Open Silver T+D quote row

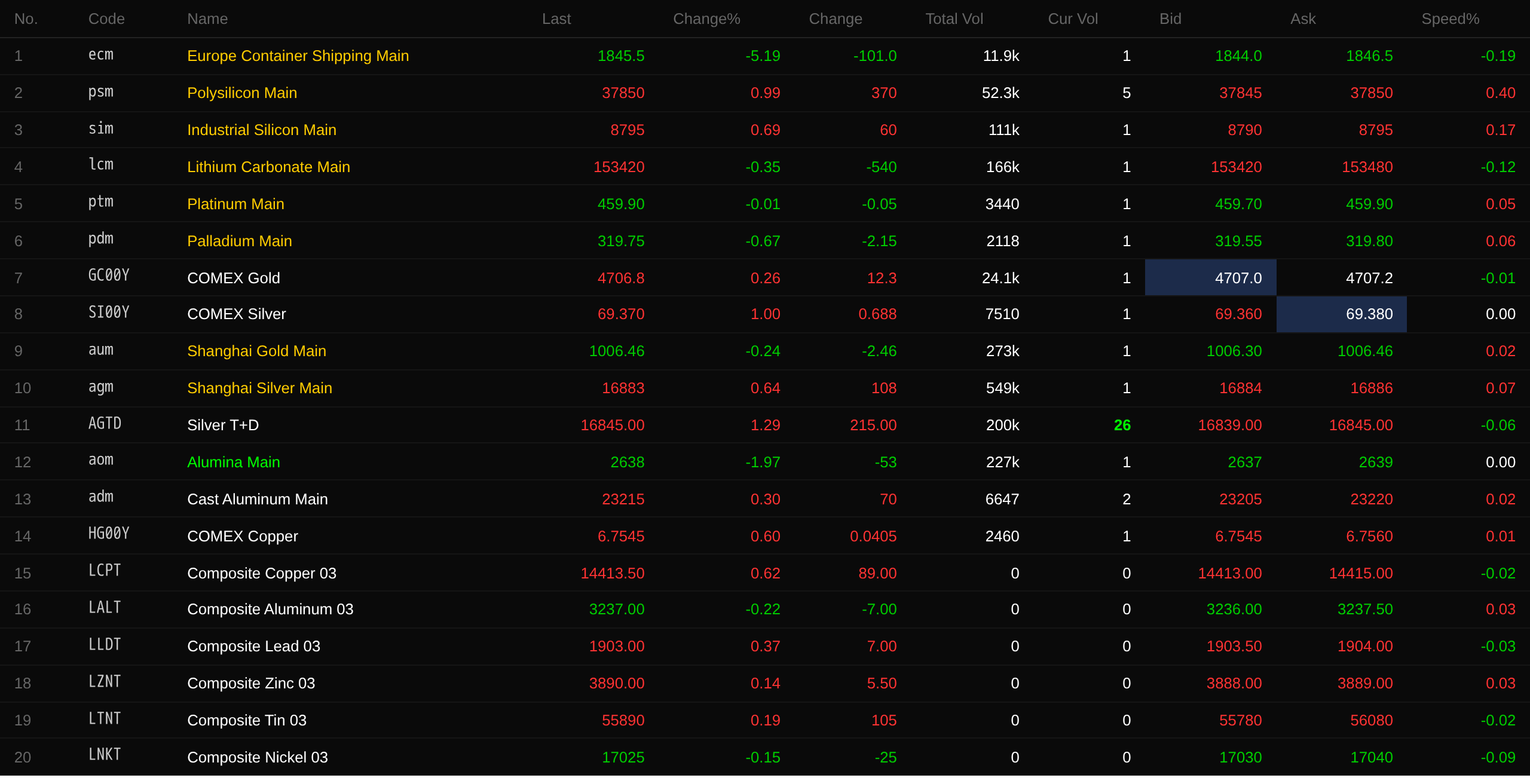pos(765,425)
